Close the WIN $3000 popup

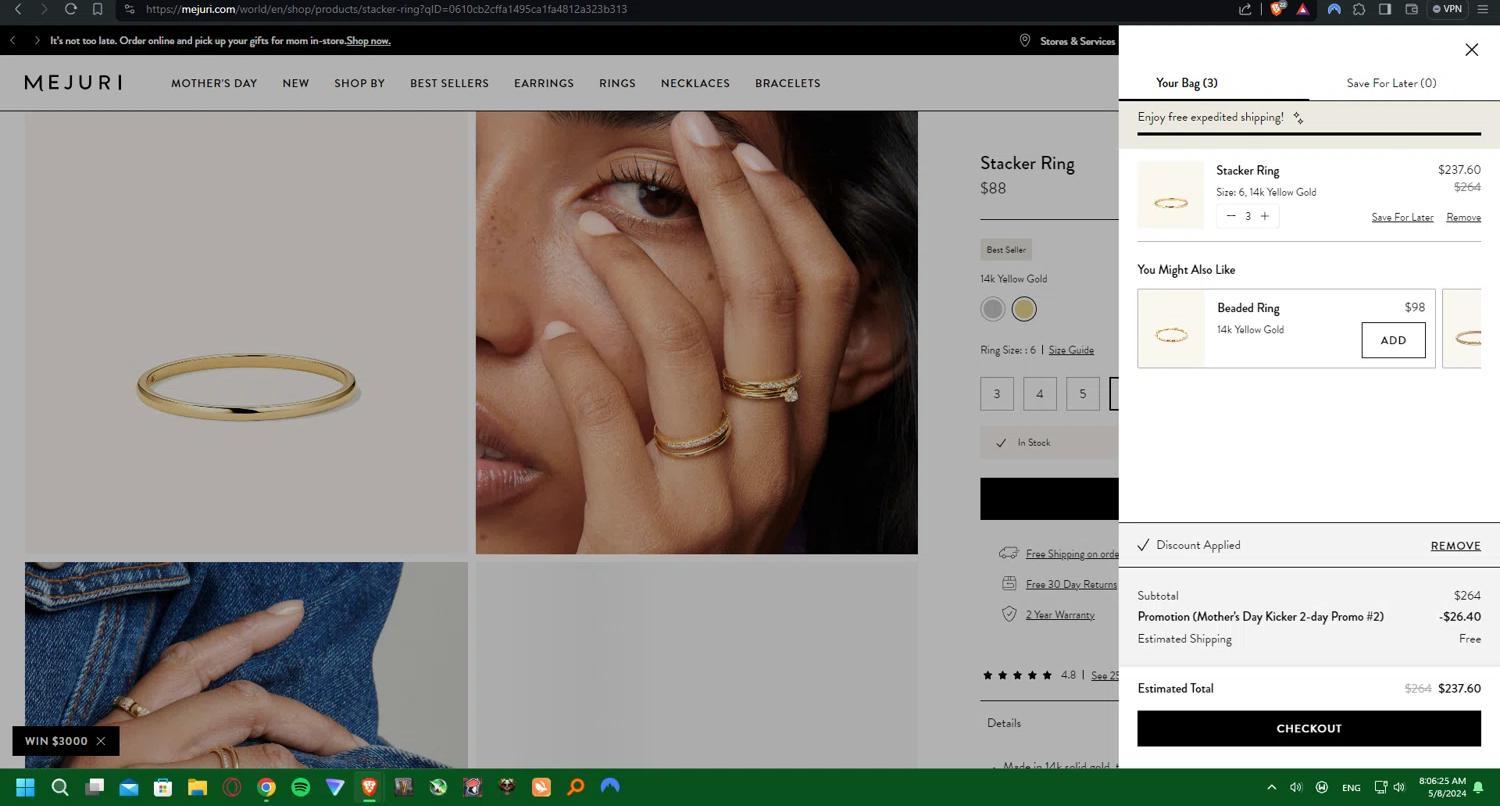point(101,741)
